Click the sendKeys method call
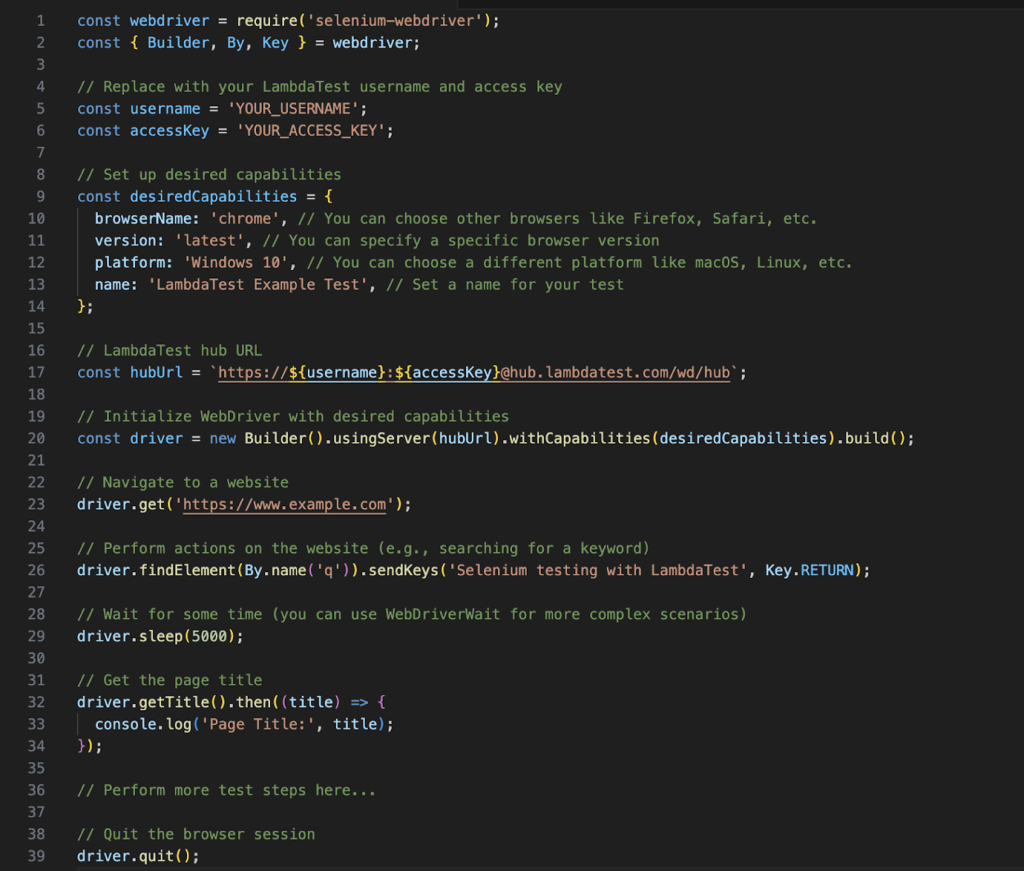1024x871 pixels. (404, 570)
